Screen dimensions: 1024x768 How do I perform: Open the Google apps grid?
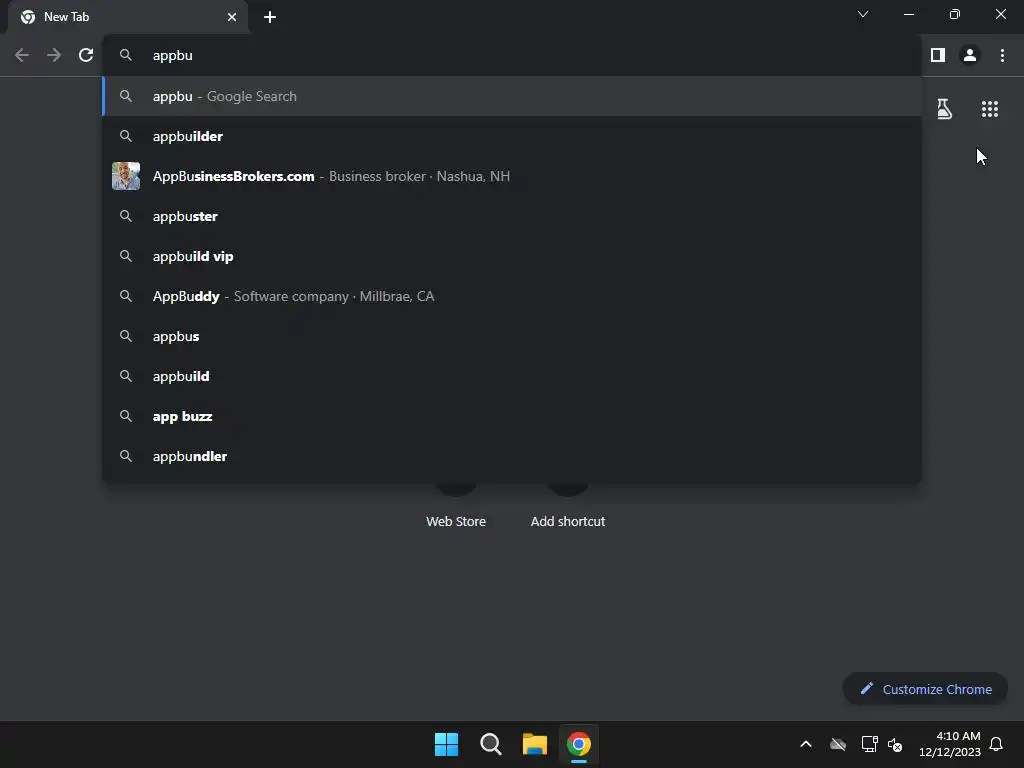coord(989,109)
